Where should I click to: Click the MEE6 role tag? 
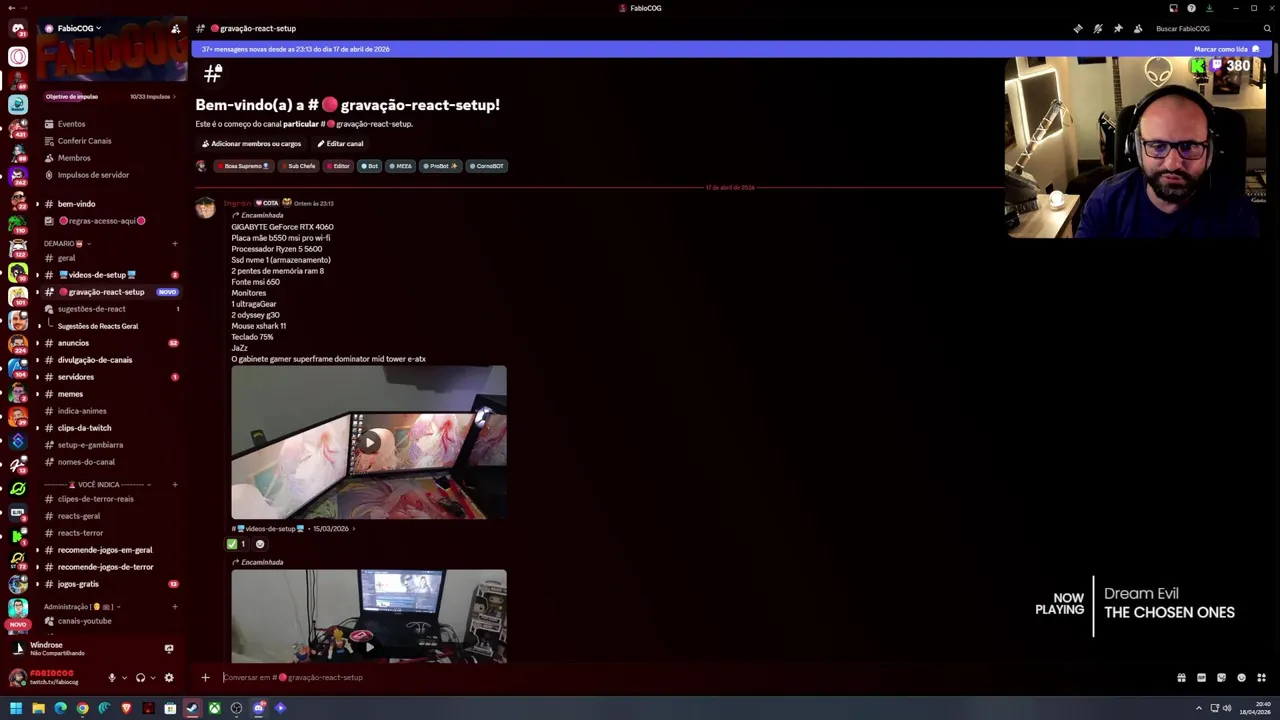click(400, 166)
